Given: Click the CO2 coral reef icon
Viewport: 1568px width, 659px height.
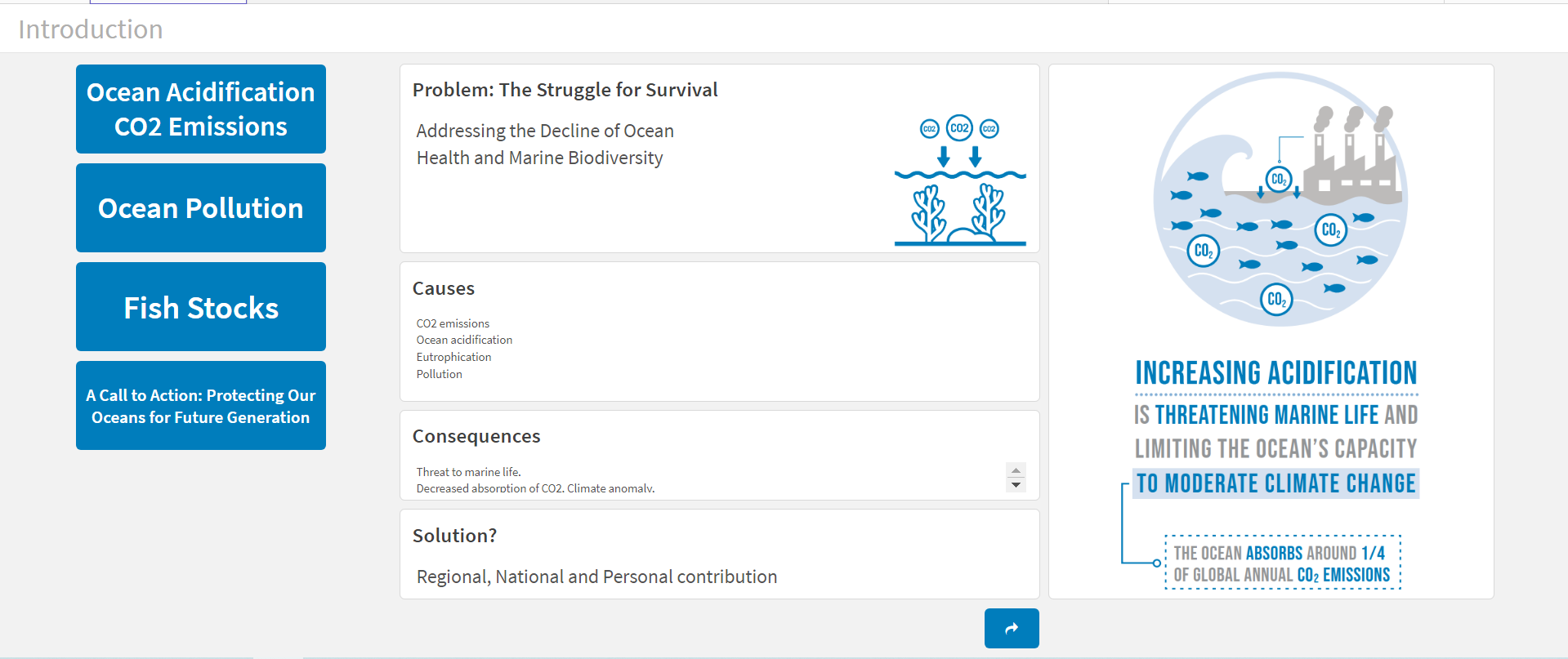Looking at the screenshot, I should pos(960,180).
